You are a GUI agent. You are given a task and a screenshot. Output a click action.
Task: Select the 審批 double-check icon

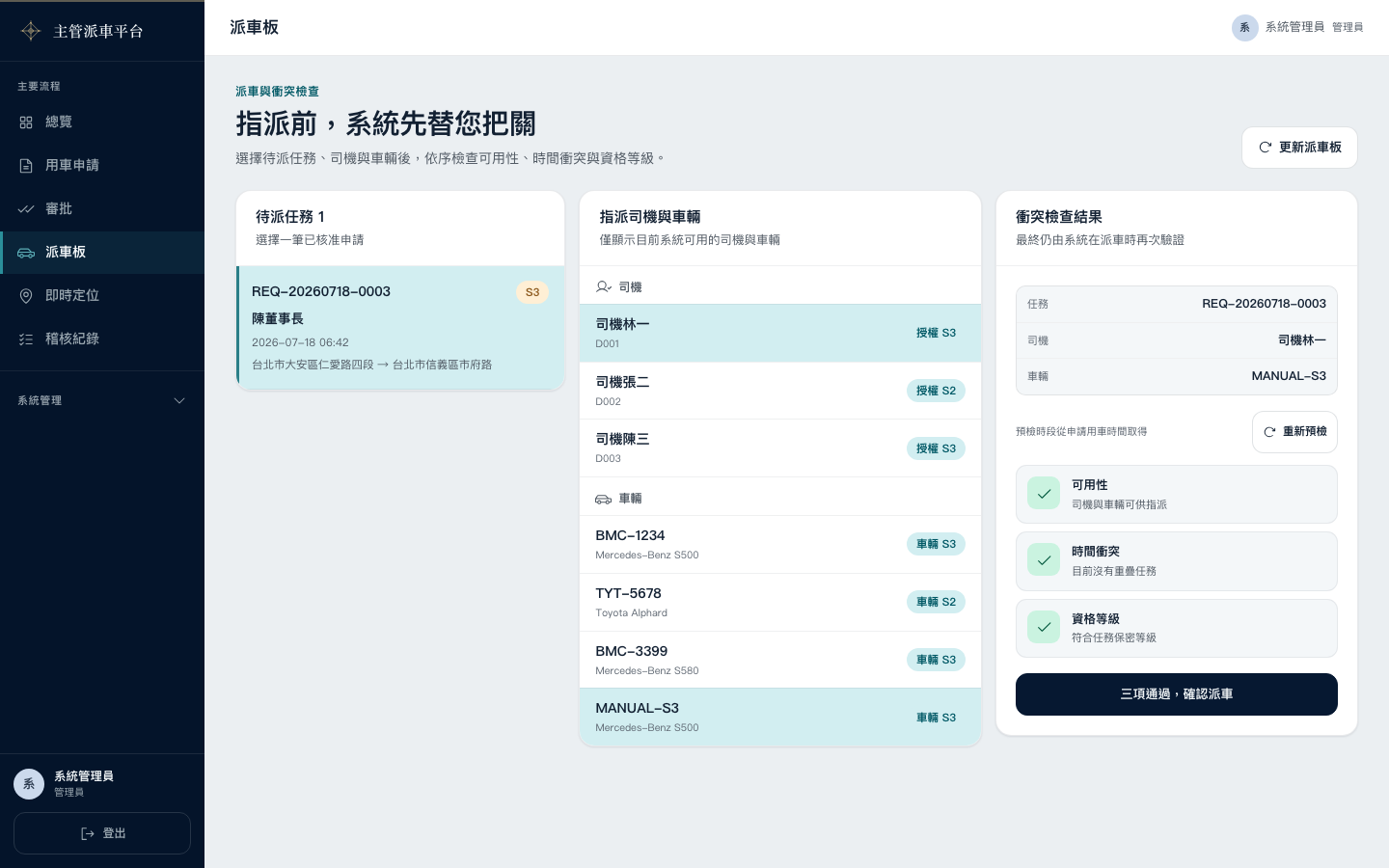tap(26, 209)
